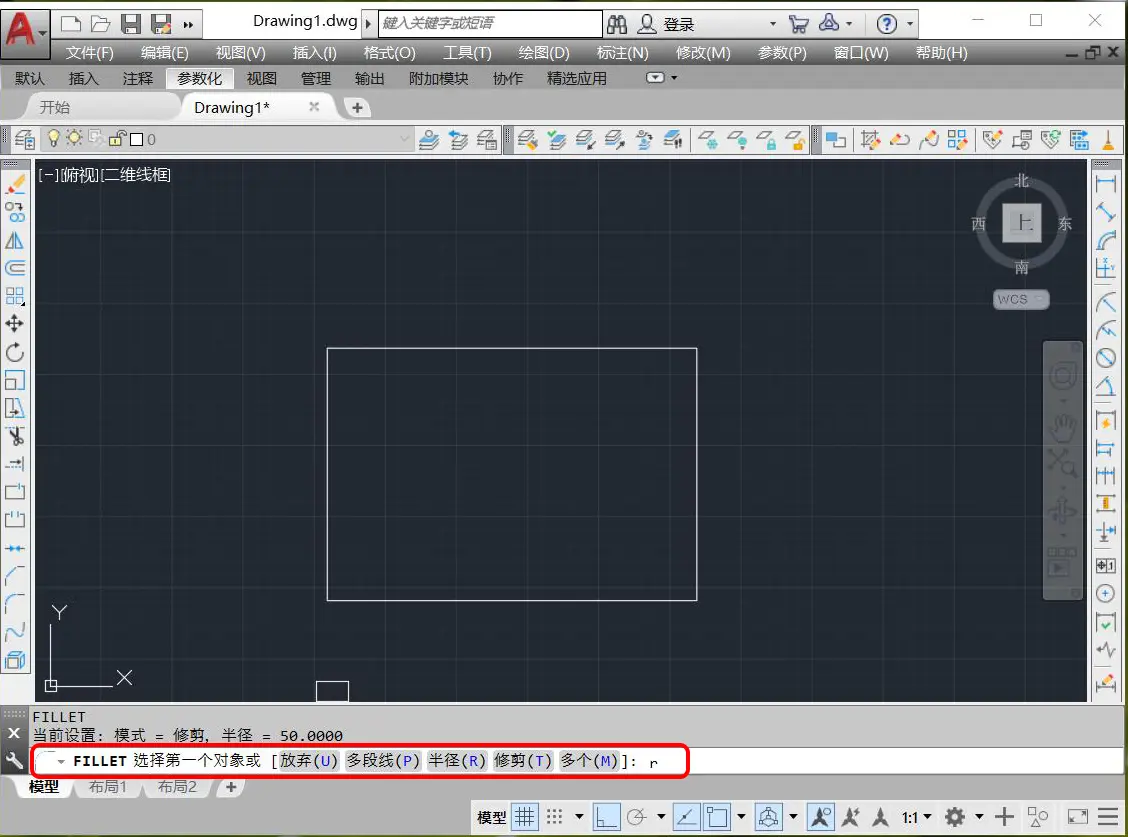Screen dimensions: 1128x837
Task: Toggle snap mode dots in status bar
Action: [554, 818]
